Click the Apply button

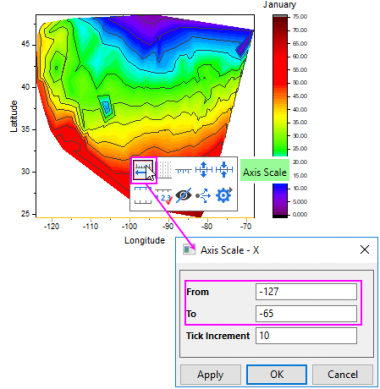(210, 374)
